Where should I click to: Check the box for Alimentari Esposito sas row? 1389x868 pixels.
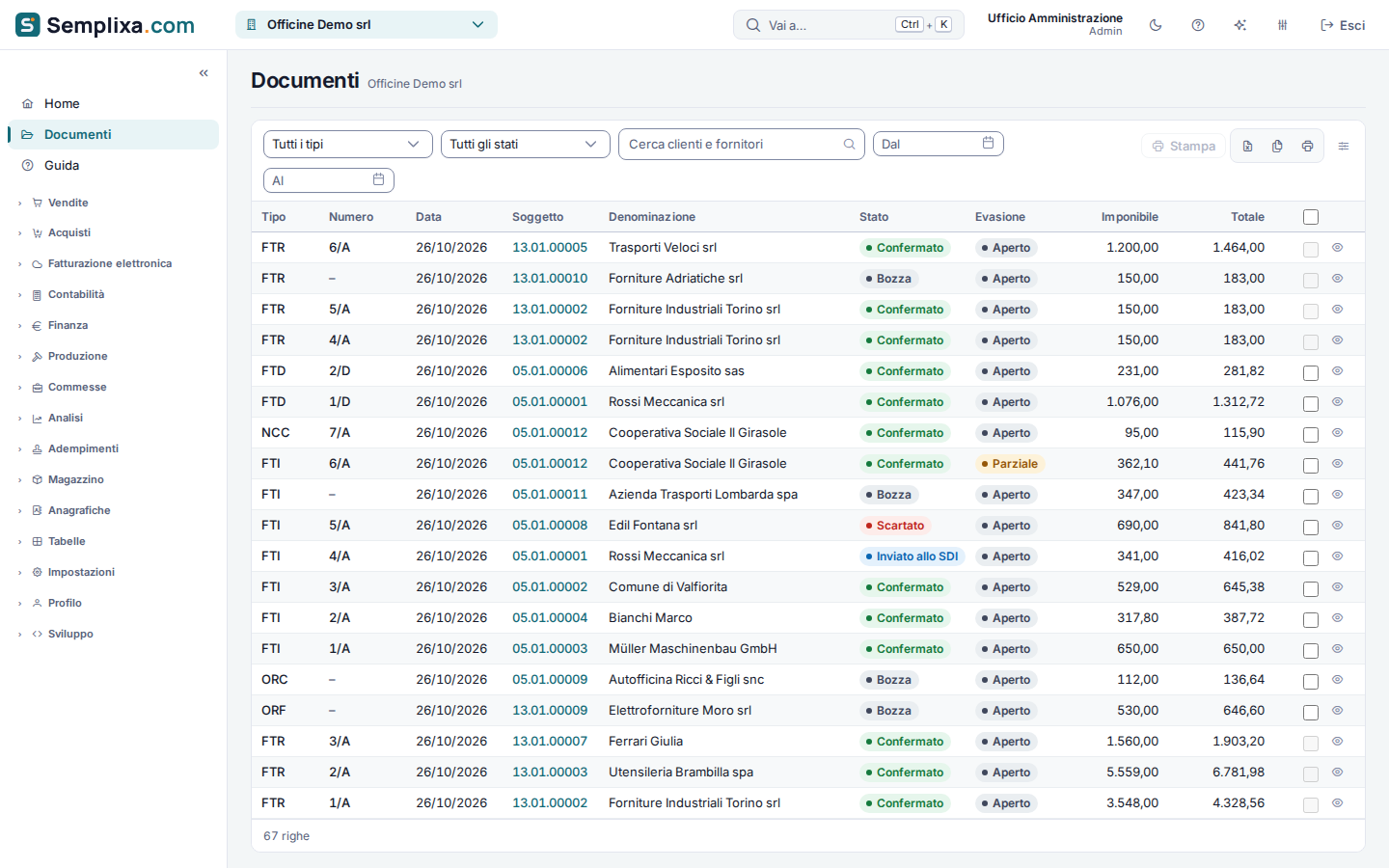pyautogui.click(x=1311, y=372)
